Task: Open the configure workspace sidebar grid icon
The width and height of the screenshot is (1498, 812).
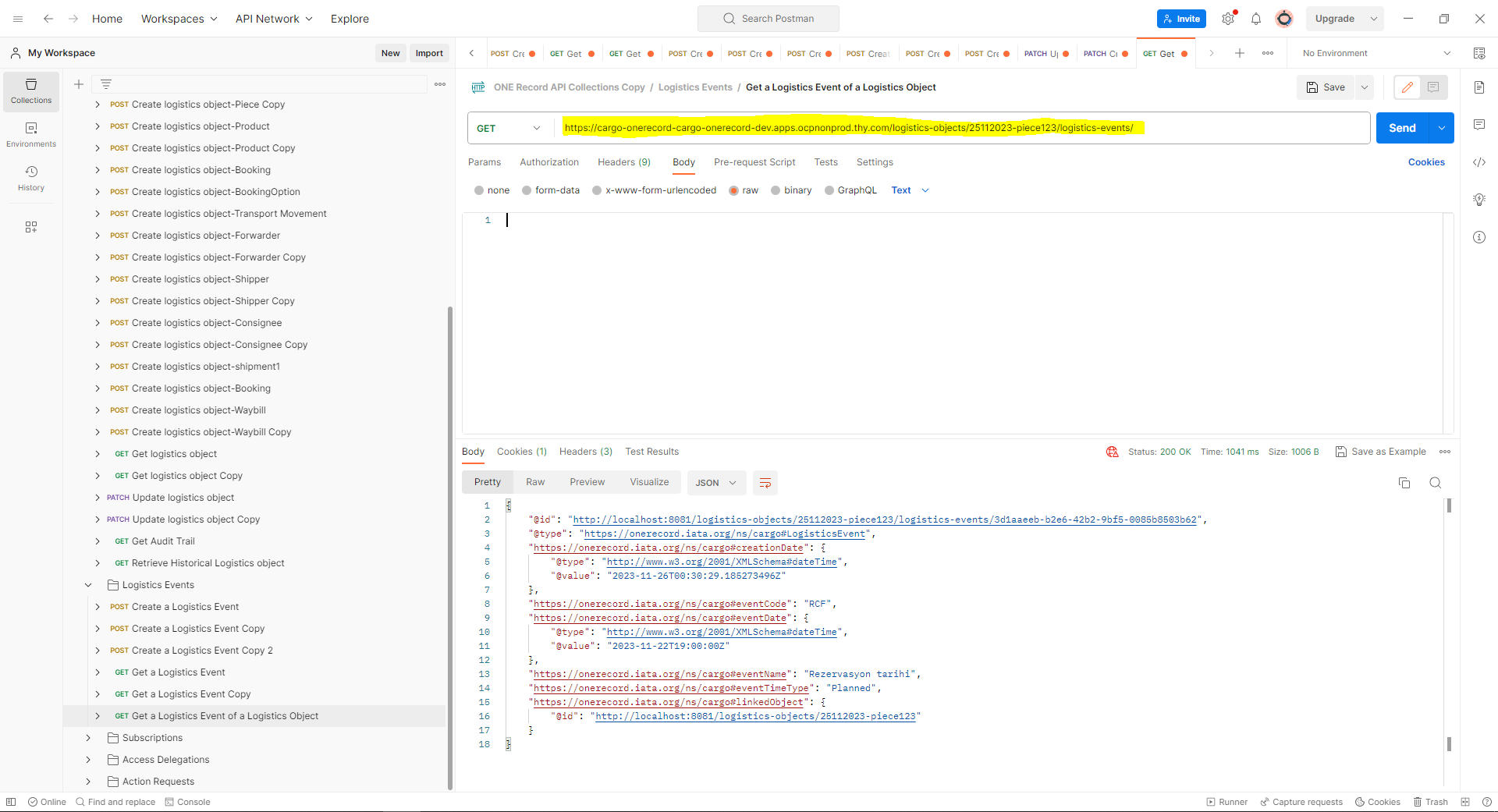Action: [31, 227]
